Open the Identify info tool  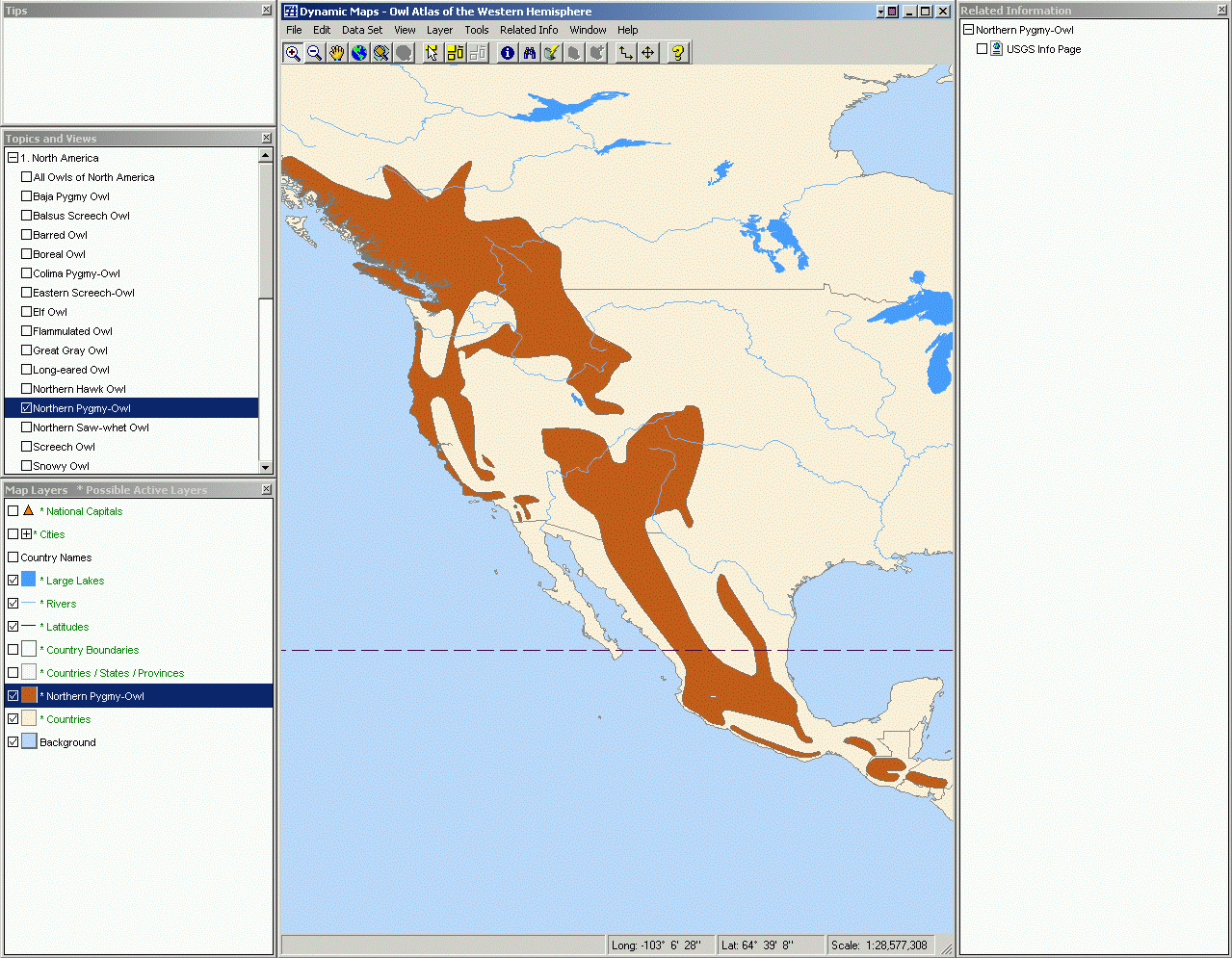click(507, 53)
